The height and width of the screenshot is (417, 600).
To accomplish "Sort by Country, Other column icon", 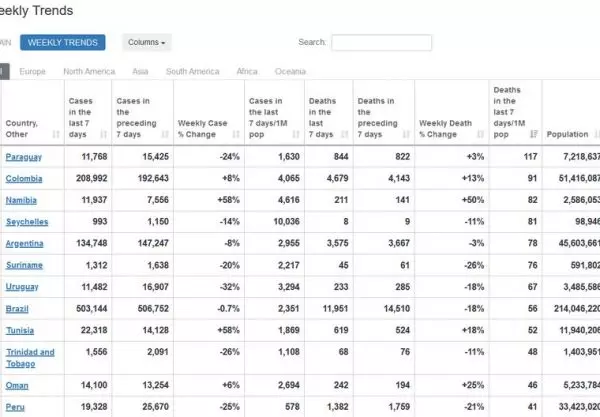I will click(55, 134).
